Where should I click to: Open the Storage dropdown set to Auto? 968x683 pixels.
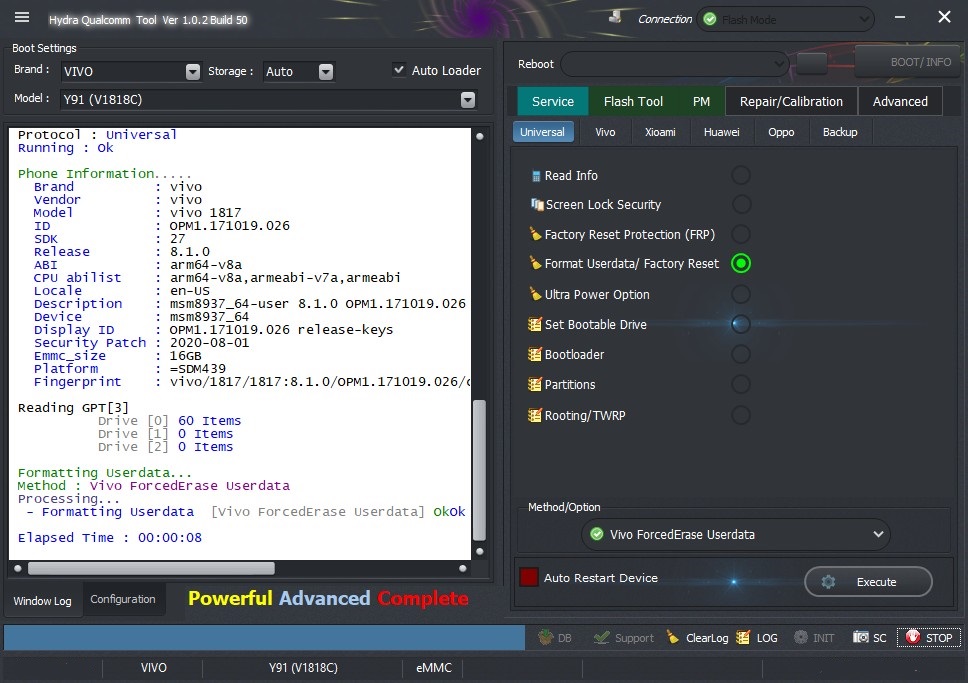(299, 72)
